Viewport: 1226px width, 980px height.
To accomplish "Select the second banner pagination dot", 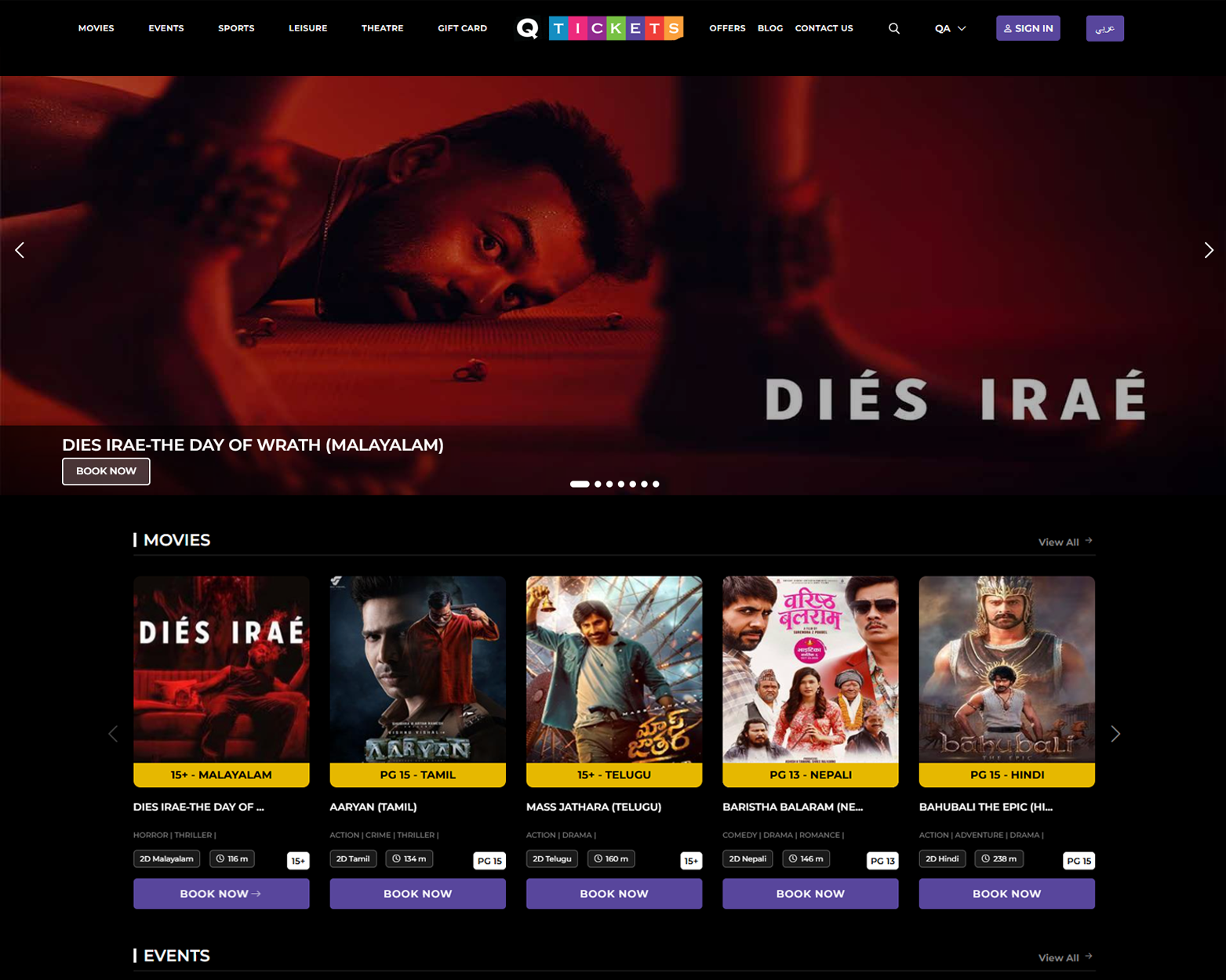I will [598, 484].
